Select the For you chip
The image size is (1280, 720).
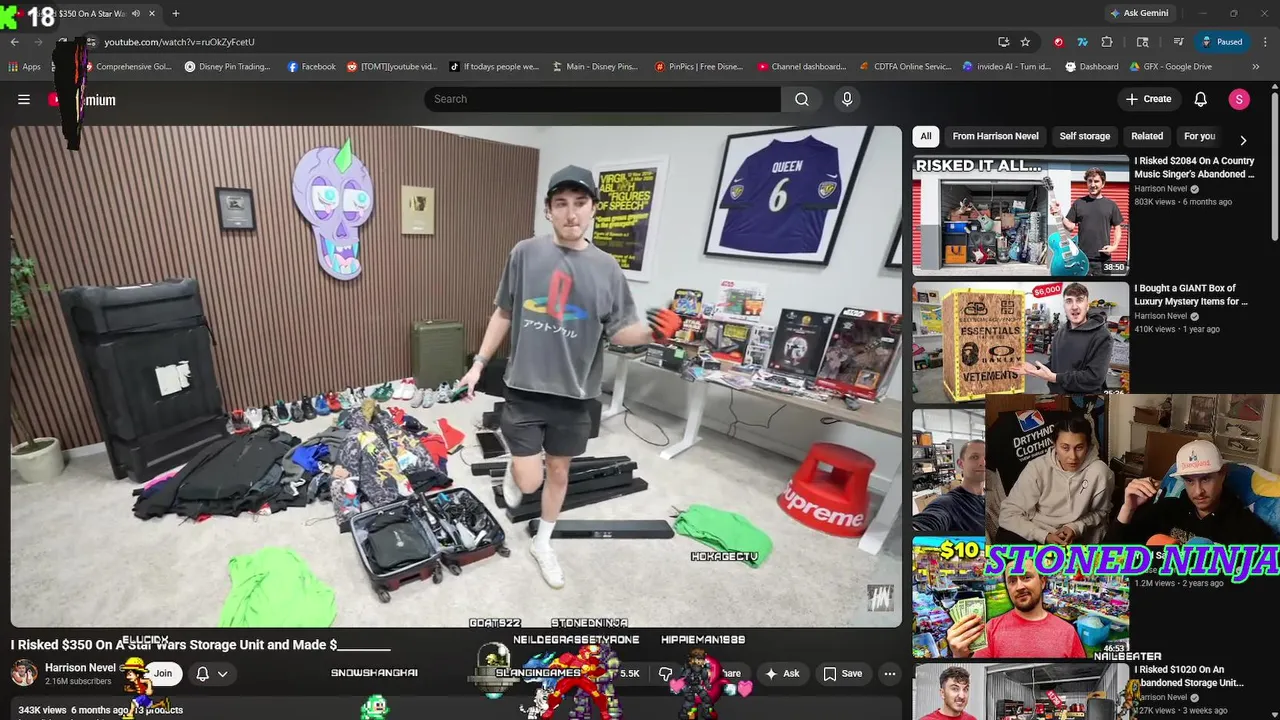(1199, 136)
